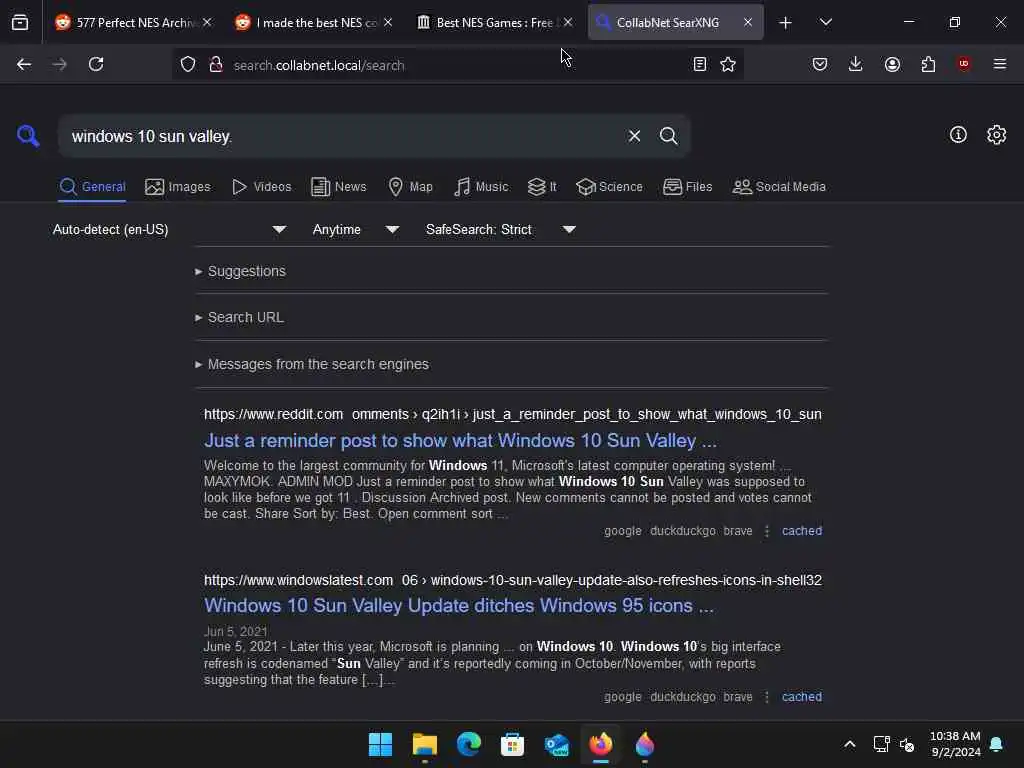Screen dimensions: 1024x768
Task: Open Anytime time range dropdown
Action: [355, 229]
